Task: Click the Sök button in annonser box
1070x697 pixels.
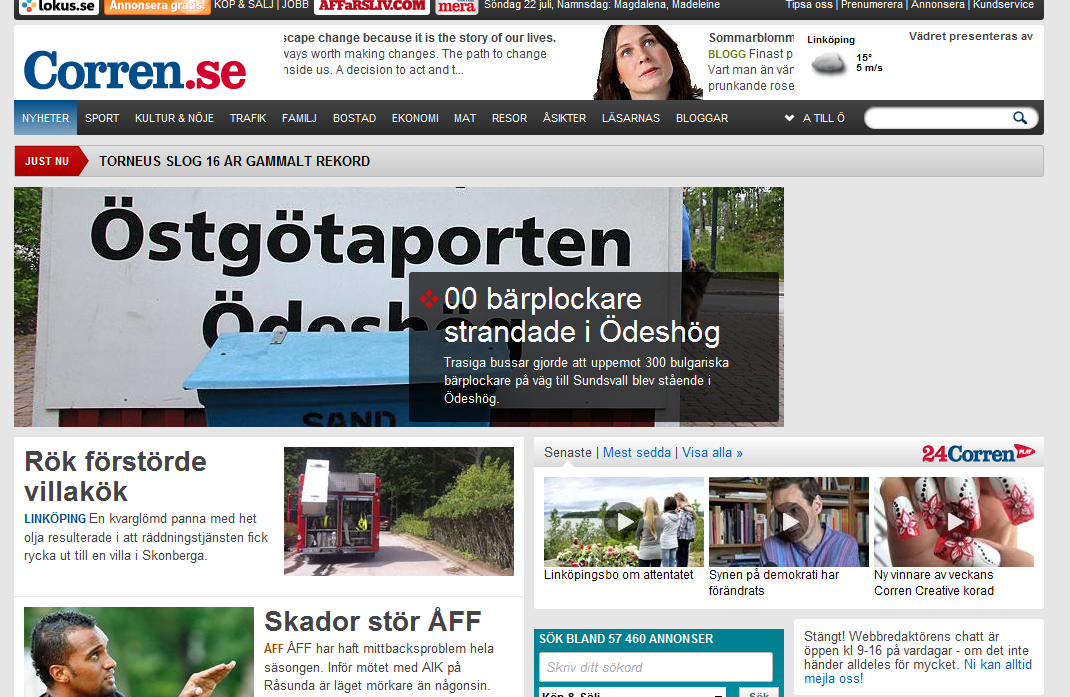Action: (759, 693)
